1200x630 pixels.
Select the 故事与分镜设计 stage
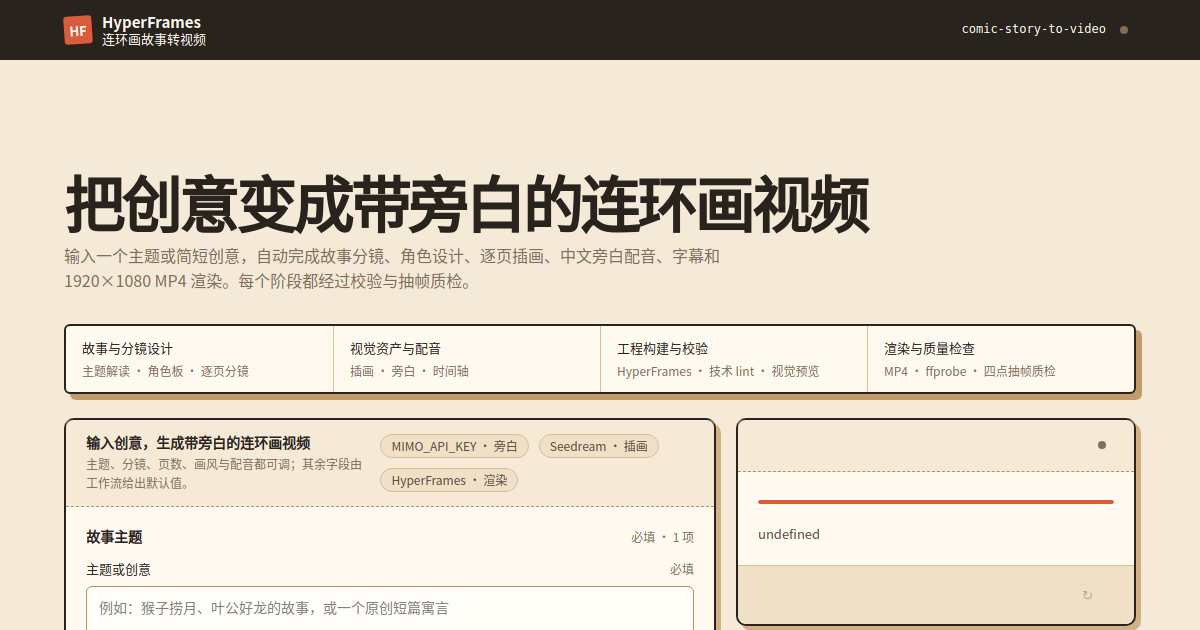[x=200, y=359]
